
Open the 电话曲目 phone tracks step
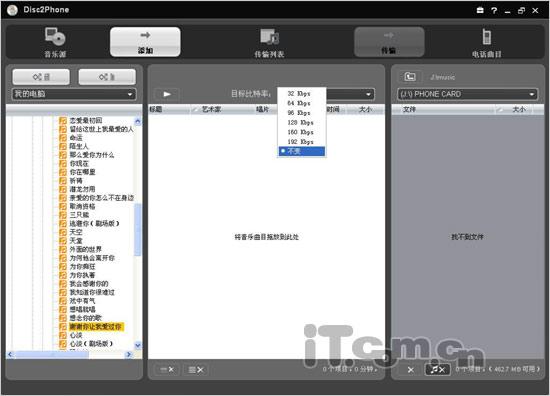pos(487,43)
